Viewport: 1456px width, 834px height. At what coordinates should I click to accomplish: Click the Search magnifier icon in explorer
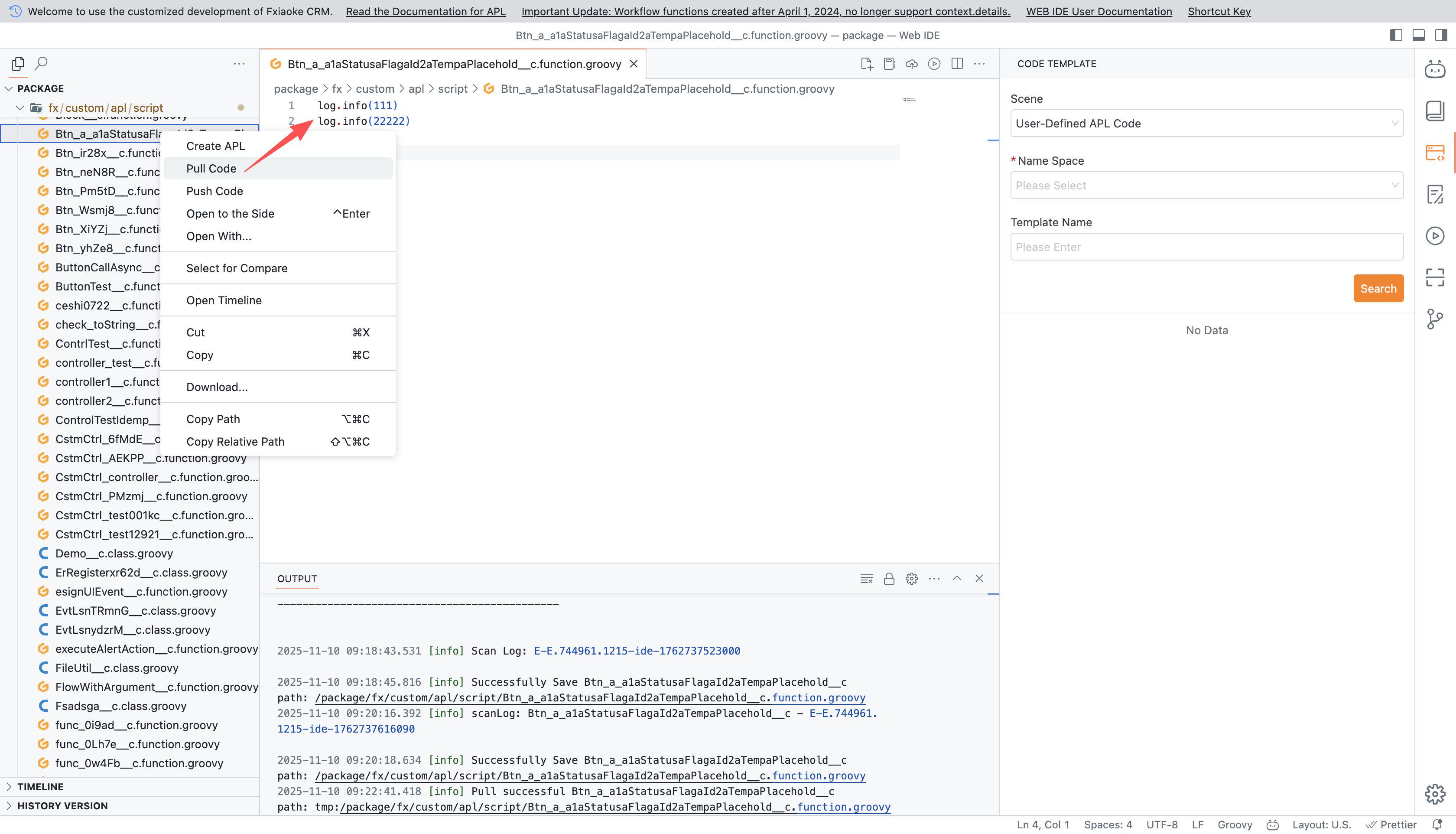[41, 64]
